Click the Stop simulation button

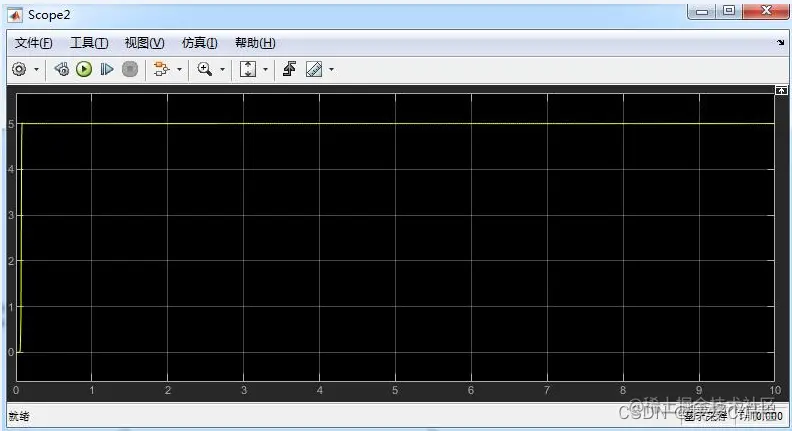pyautogui.click(x=130, y=69)
